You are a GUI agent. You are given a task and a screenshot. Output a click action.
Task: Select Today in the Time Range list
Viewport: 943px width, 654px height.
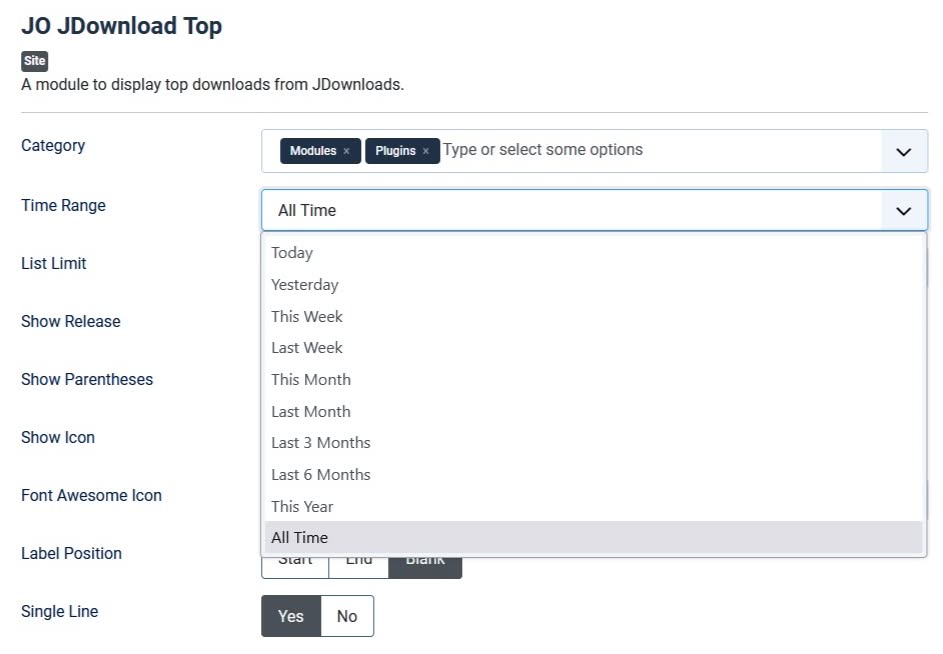(291, 252)
